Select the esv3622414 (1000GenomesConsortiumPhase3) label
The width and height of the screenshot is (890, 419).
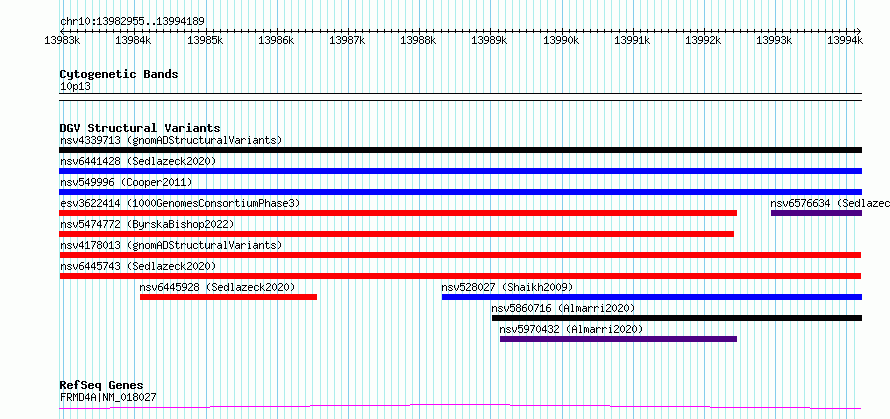click(x=179, y=203)
